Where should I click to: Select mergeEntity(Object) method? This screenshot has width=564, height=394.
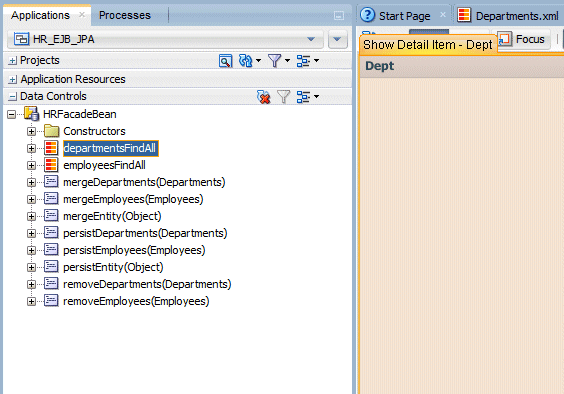point(112,216)
